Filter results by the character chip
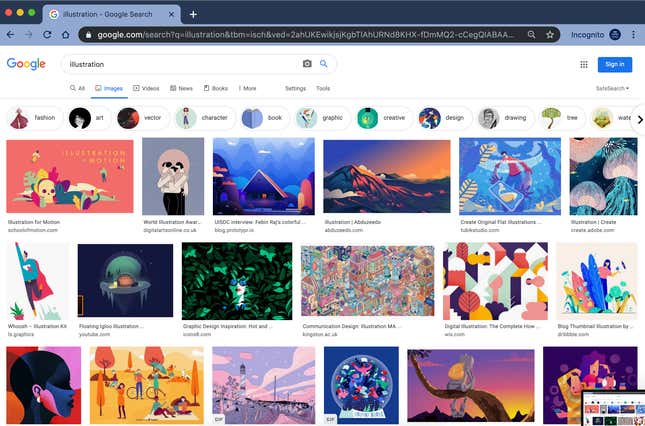645x426 pixels. coord(204,118)
